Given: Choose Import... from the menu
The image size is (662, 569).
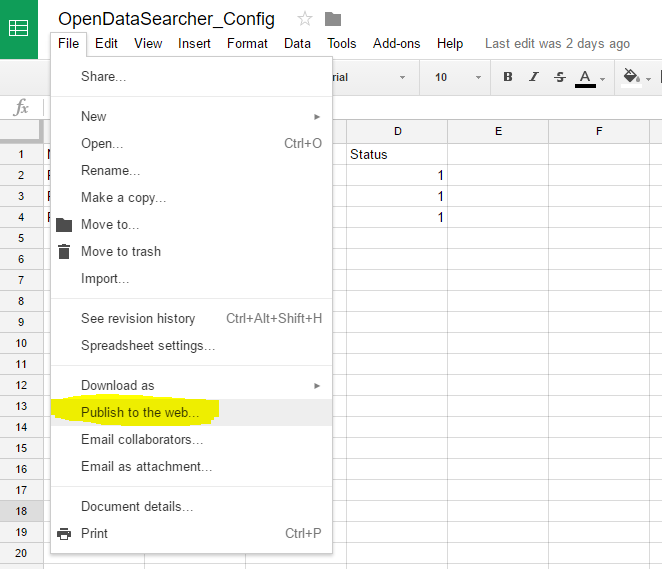Looking at the screenshot, I should (191, 279).
